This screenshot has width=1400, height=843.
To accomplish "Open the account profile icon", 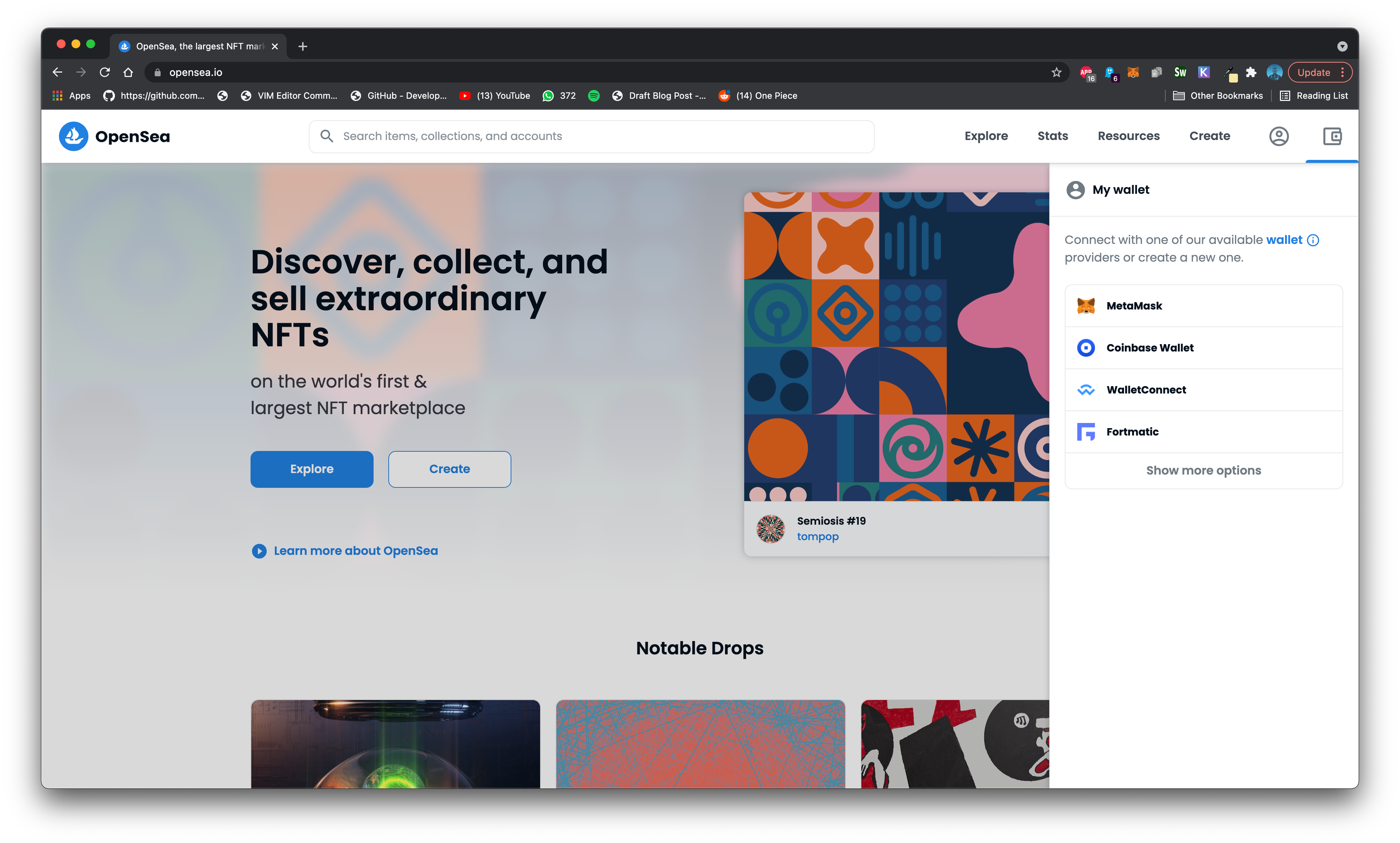I will point(1278,136).
